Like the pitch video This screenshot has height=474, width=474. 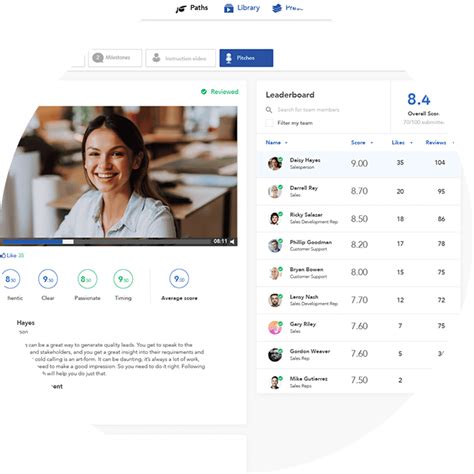12,256
